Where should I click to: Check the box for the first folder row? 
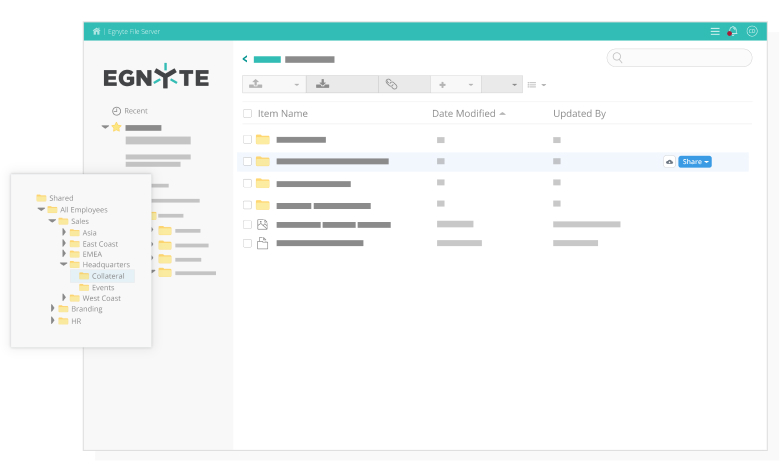pos(248,140)
